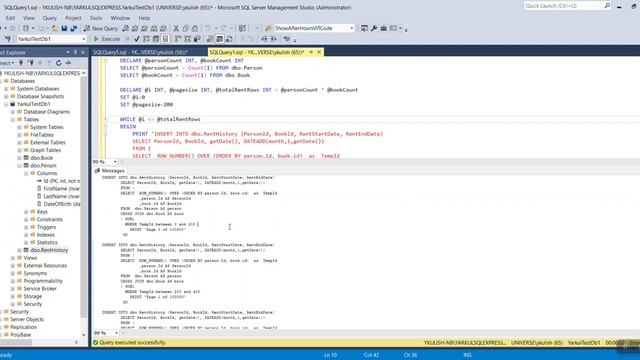Screen dimensions: 640x360
Task: Open the Project menu
Action: pos(73,18)
